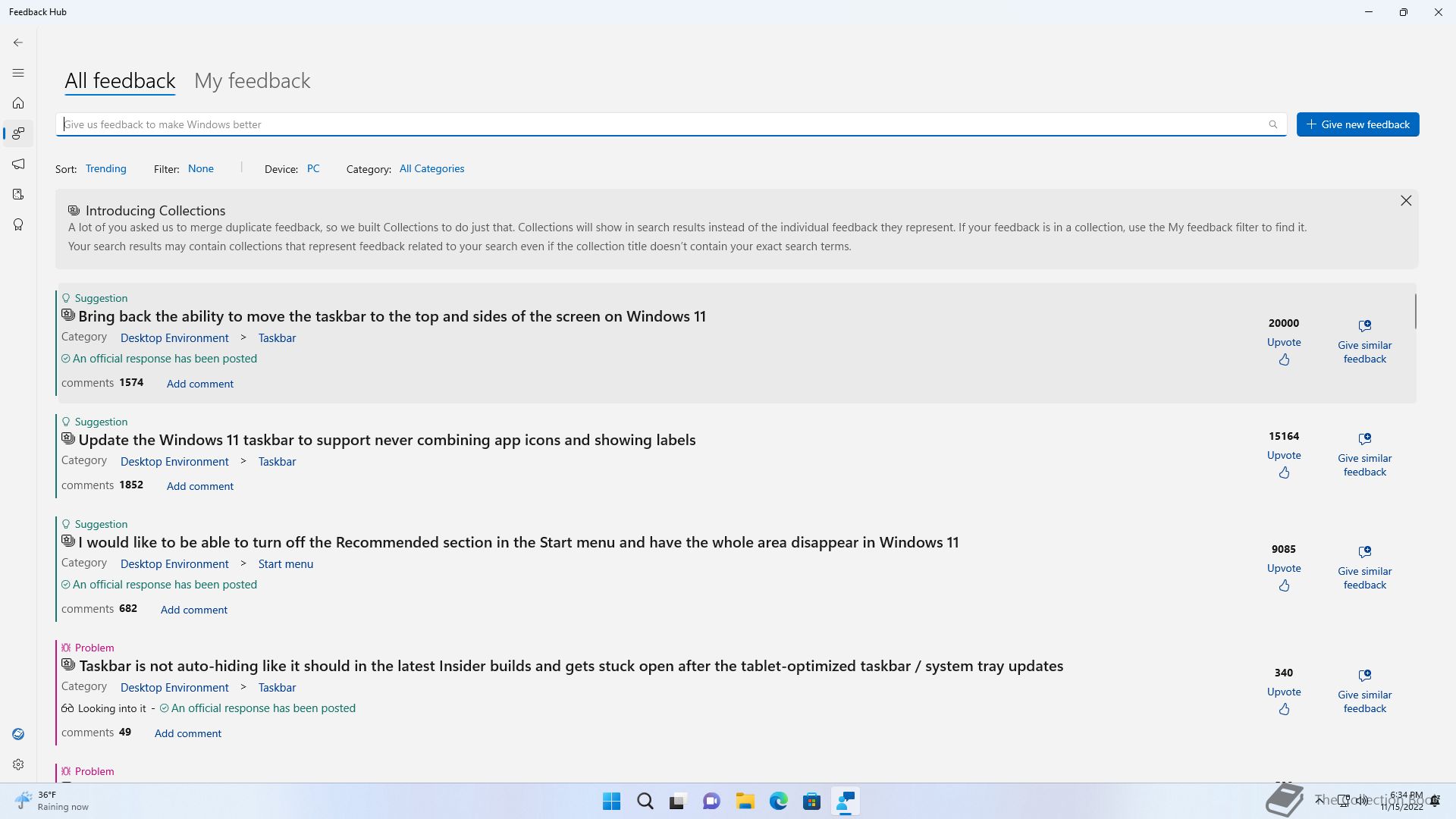Open the Home sidebar icon
This screenshot has width=1456, height=819.
(x=18, y=103)
